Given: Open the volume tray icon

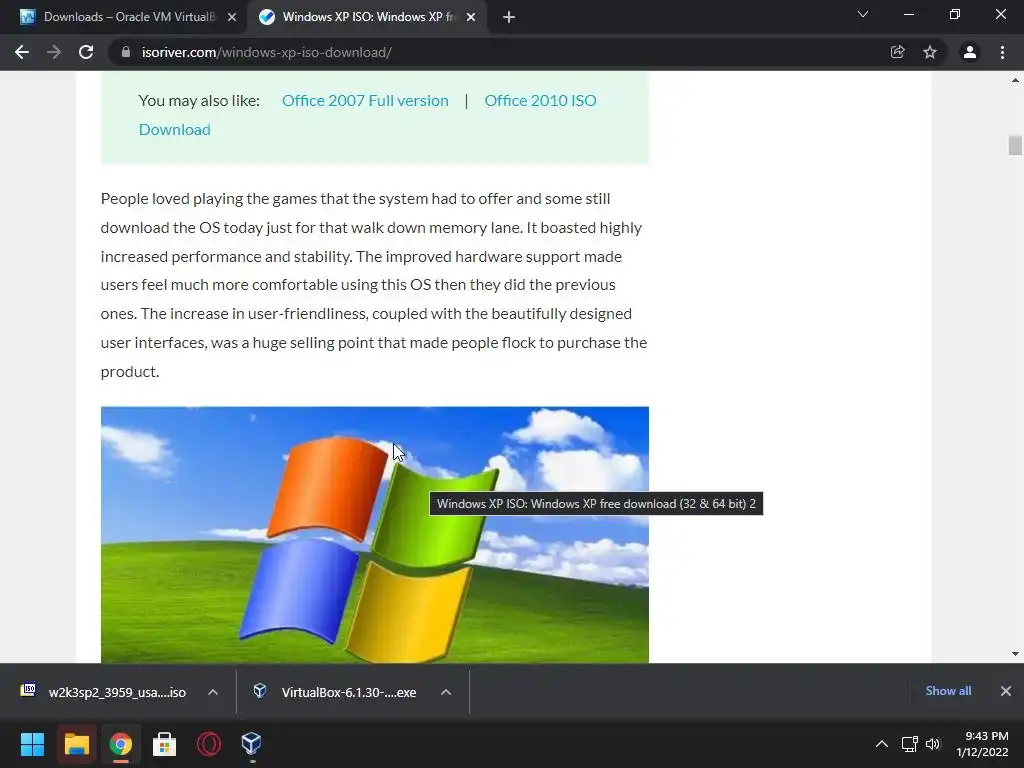Looking at the screenshot, I should pos(933,744).
